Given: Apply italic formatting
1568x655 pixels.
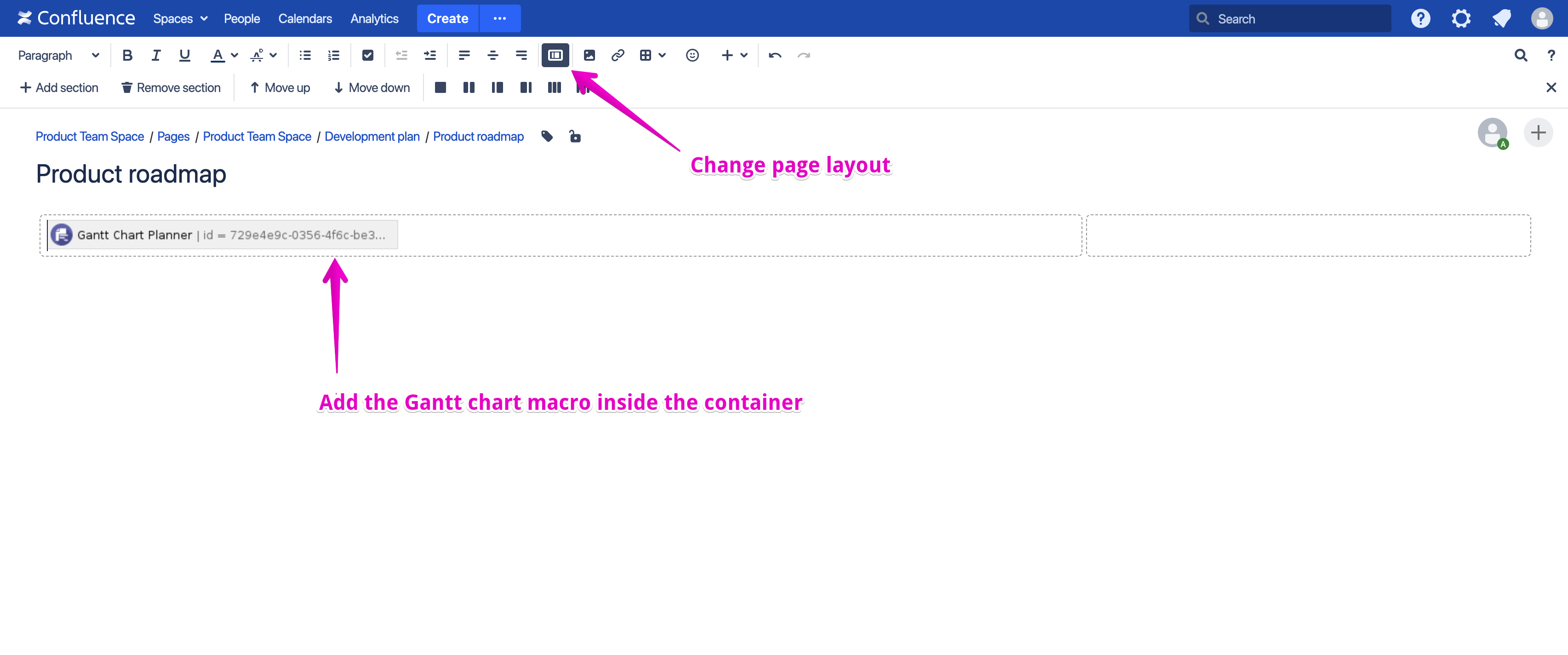Looking at the screenshot, I should [x=156, y=55].
